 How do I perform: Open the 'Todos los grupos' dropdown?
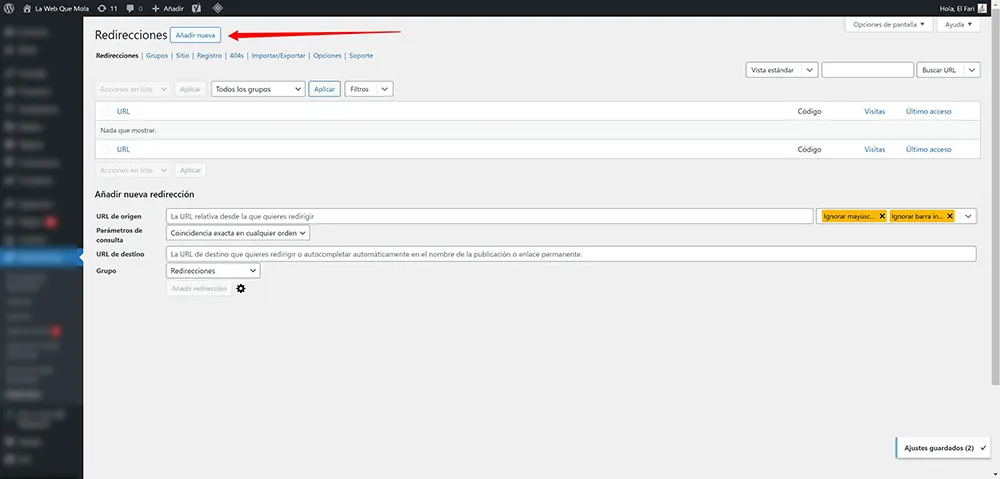[257, 89]
